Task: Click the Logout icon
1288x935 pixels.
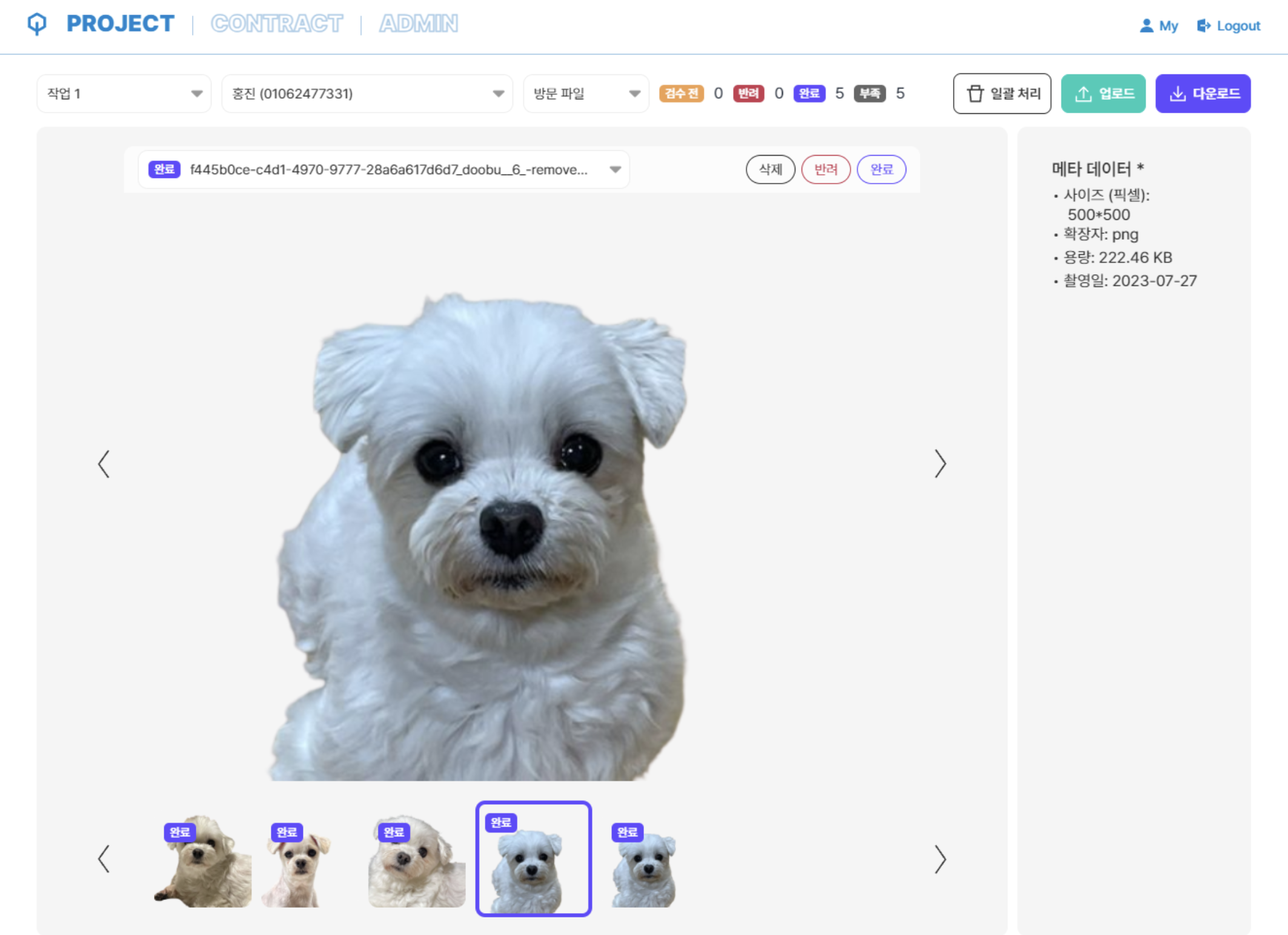Action: pos(1203,25)
